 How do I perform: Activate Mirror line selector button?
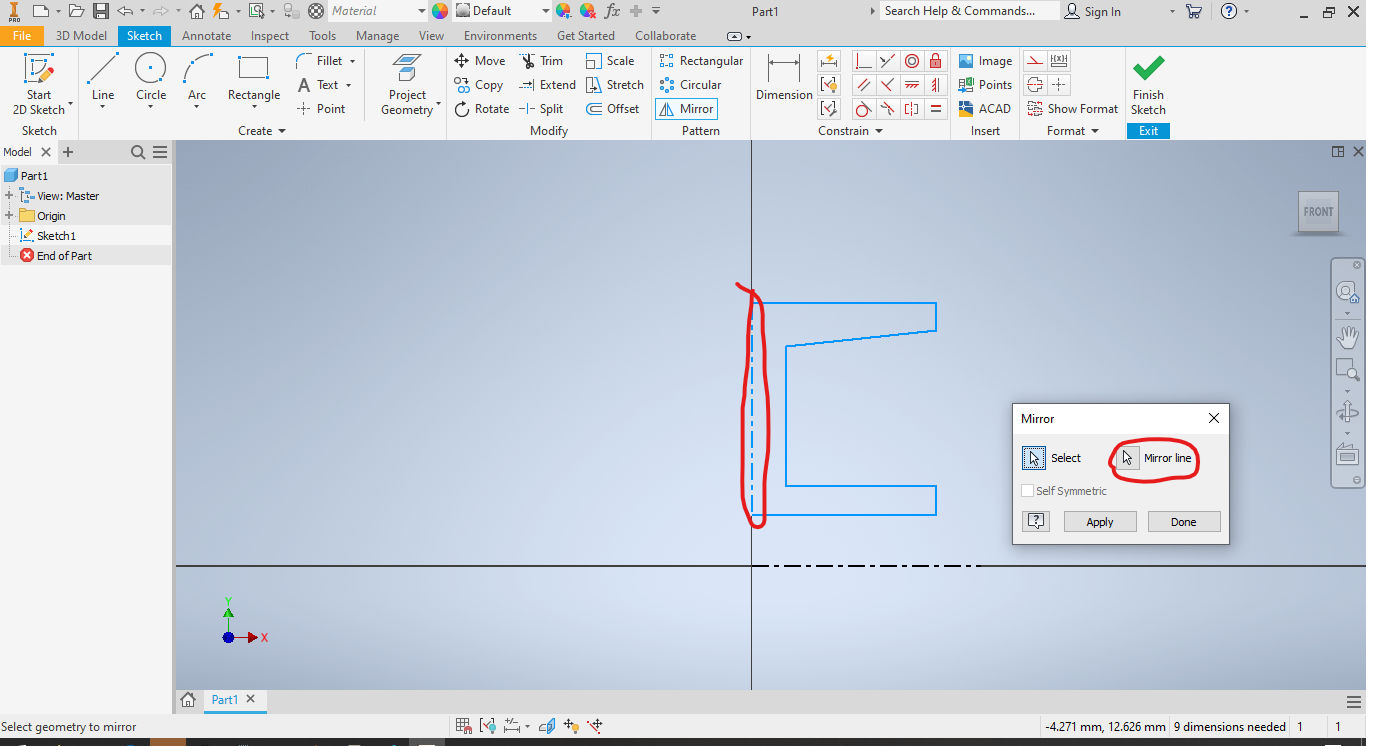pos(1127,458)
